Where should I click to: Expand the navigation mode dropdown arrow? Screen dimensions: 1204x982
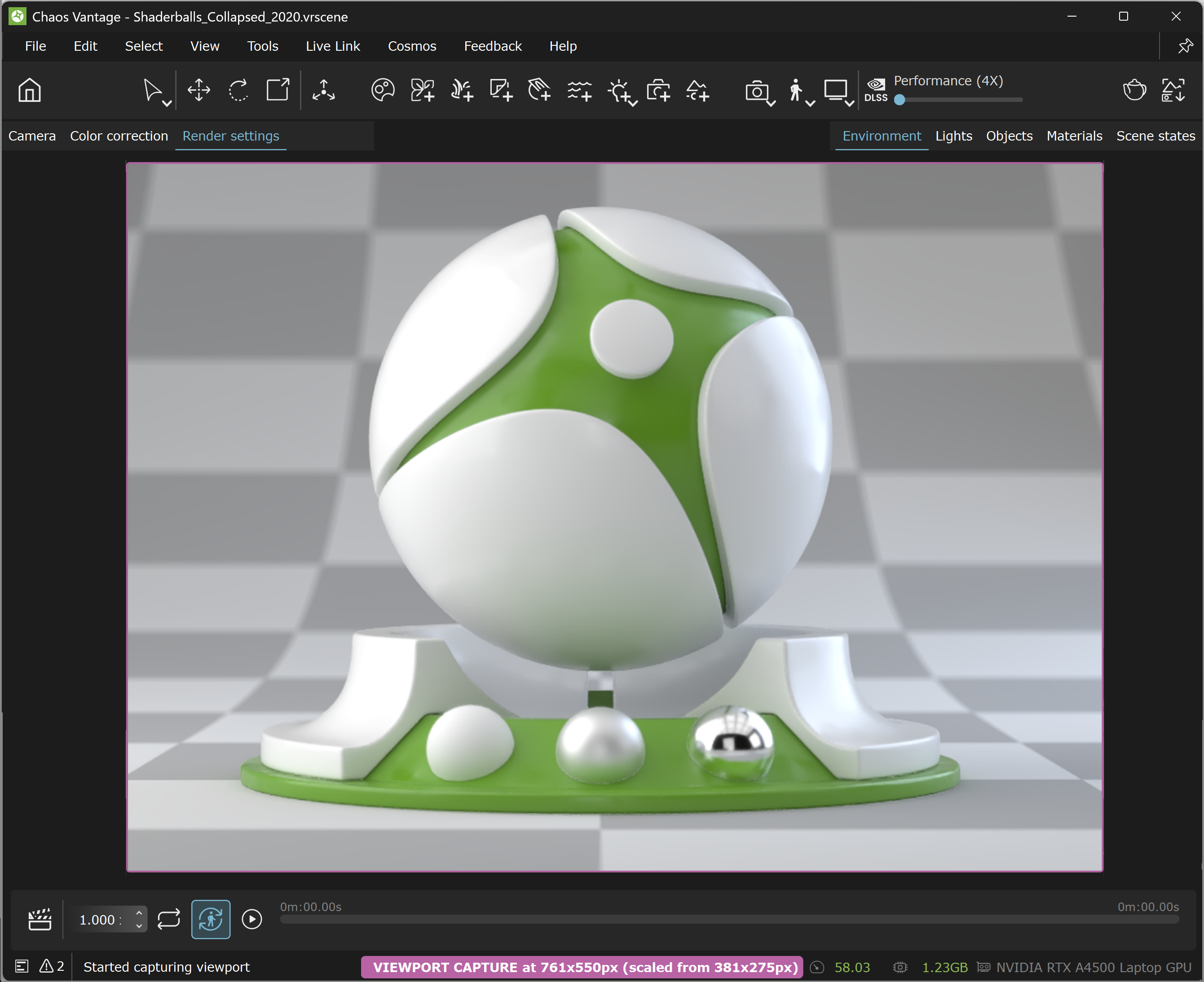[x=810, y=103]
